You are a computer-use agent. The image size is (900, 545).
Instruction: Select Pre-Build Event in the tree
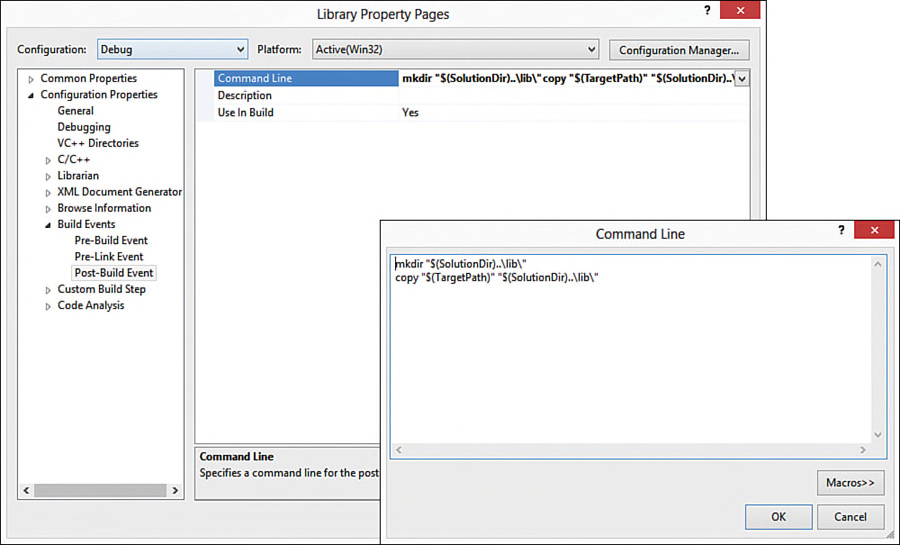coord(111,240)
